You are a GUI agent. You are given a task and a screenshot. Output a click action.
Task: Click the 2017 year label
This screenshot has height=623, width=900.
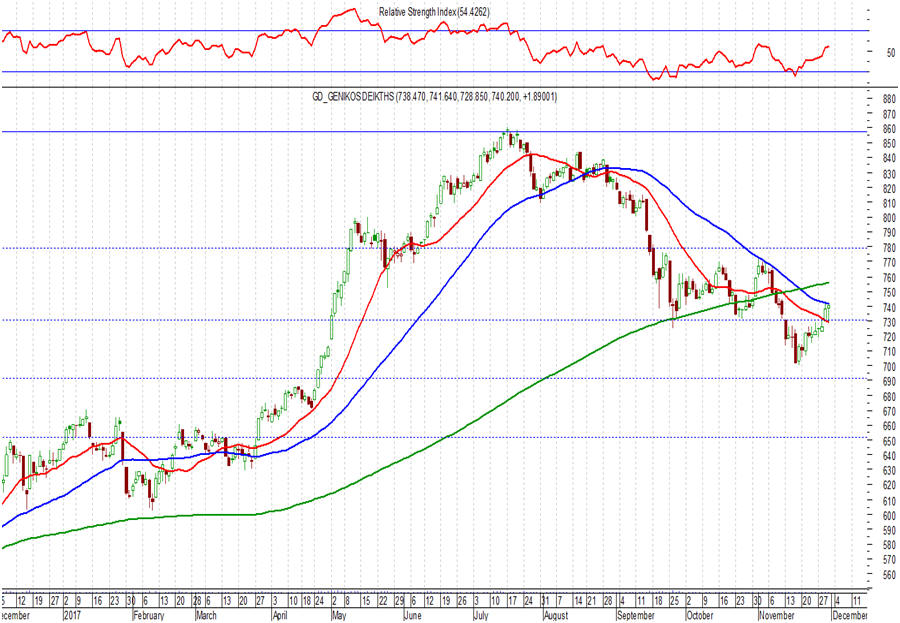click(x=72, y=615)
